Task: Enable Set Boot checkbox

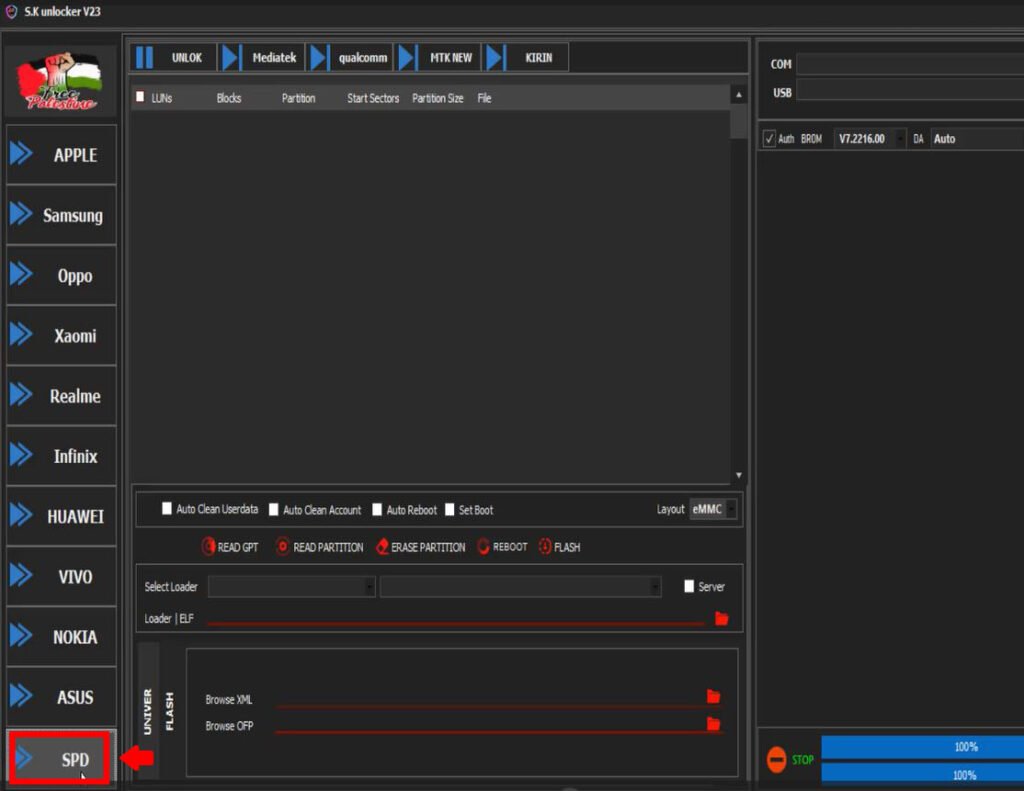Action: [x=449, y=509]
